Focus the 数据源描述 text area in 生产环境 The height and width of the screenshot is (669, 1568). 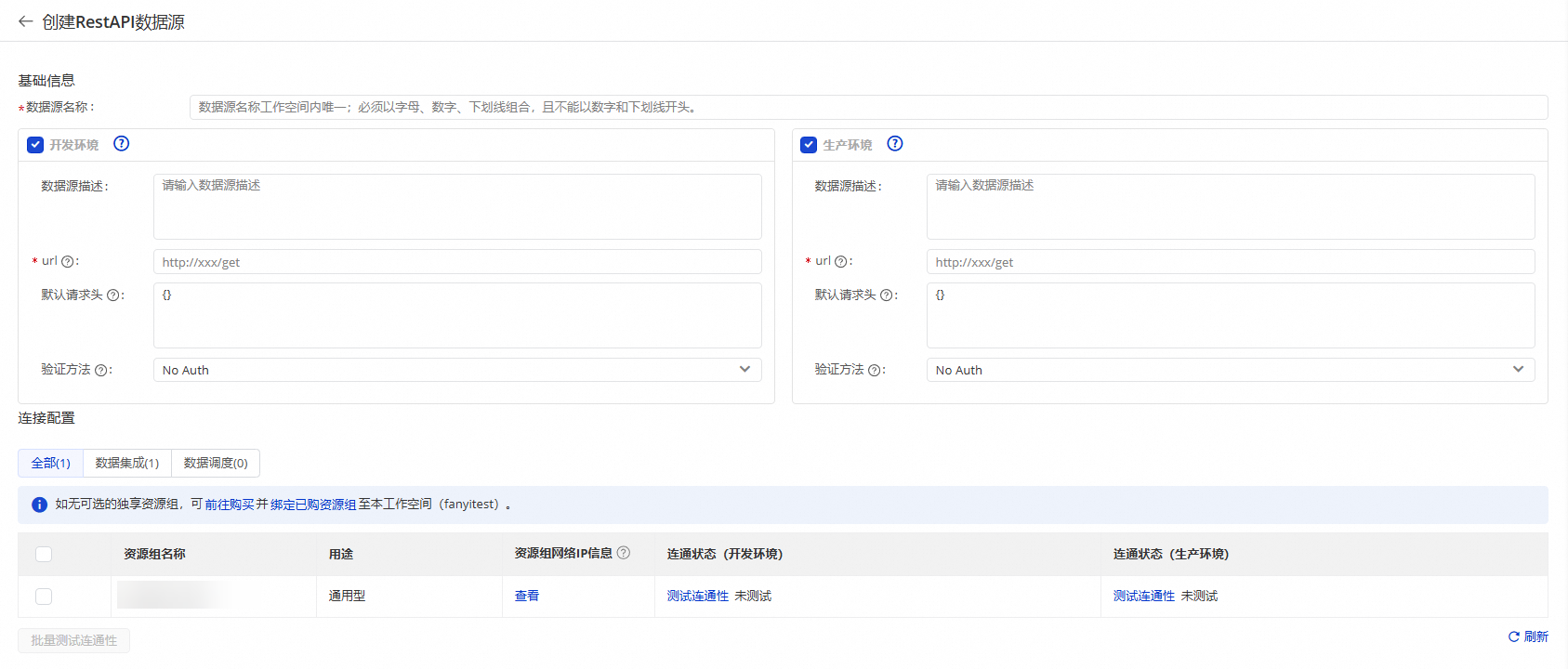click(x=1231, y=206)
